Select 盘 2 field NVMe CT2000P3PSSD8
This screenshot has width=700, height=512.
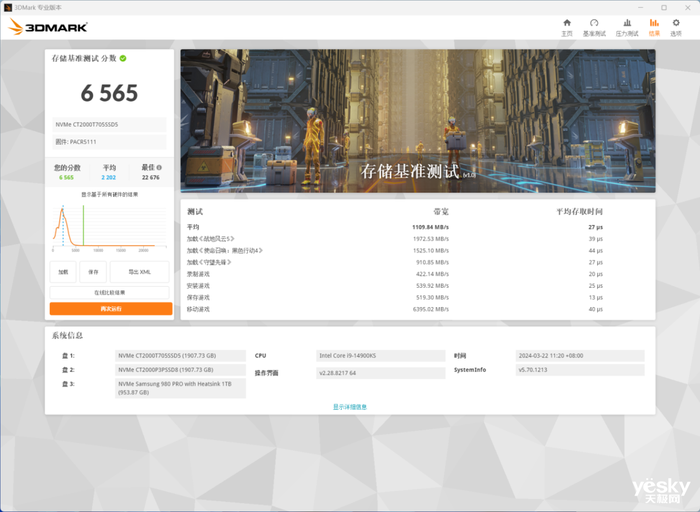coord(180,370)
